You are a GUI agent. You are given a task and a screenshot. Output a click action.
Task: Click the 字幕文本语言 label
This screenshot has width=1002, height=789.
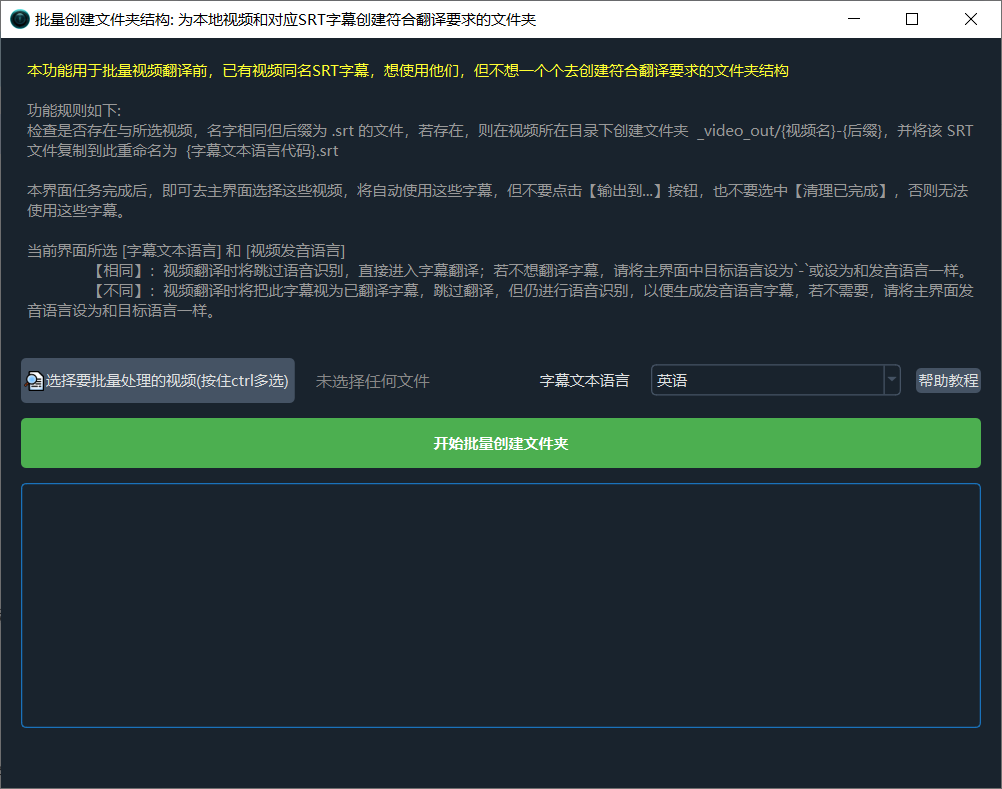pyautogui.click(x=584, y=381)
